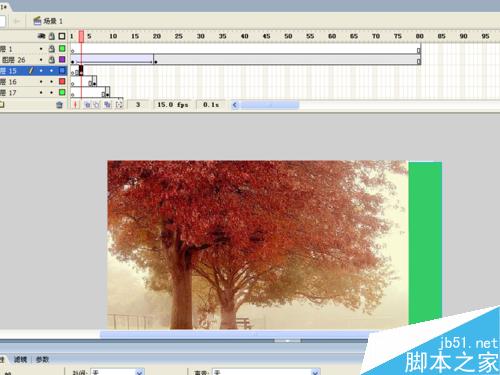The width and height of the screenshot is (500, 375).
Task: Toggle lock dot of layer 17
Action: point(51,93)
